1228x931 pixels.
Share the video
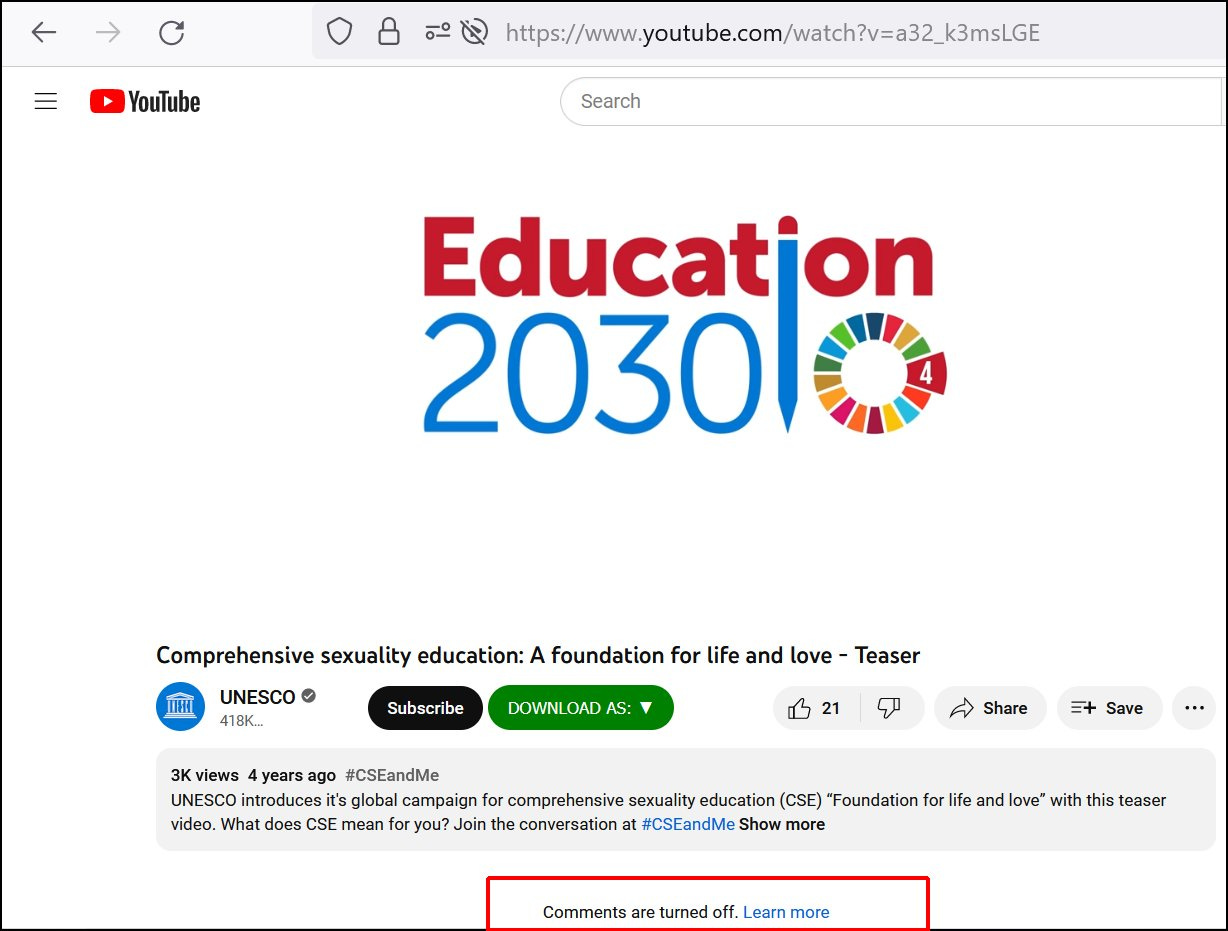(990, 708)
